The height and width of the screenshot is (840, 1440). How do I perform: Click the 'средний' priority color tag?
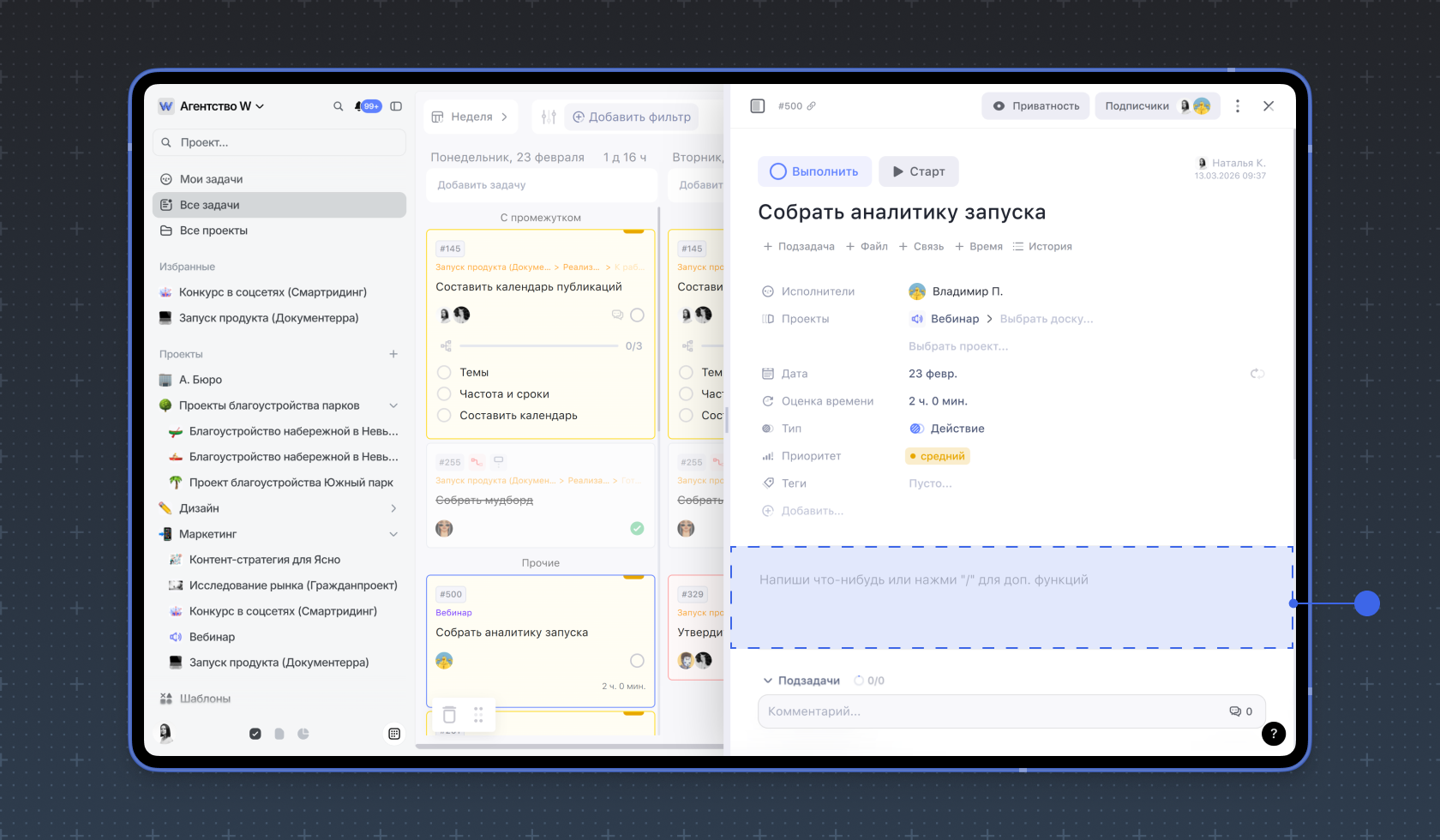pyautogui.click(x=938, y=456)
